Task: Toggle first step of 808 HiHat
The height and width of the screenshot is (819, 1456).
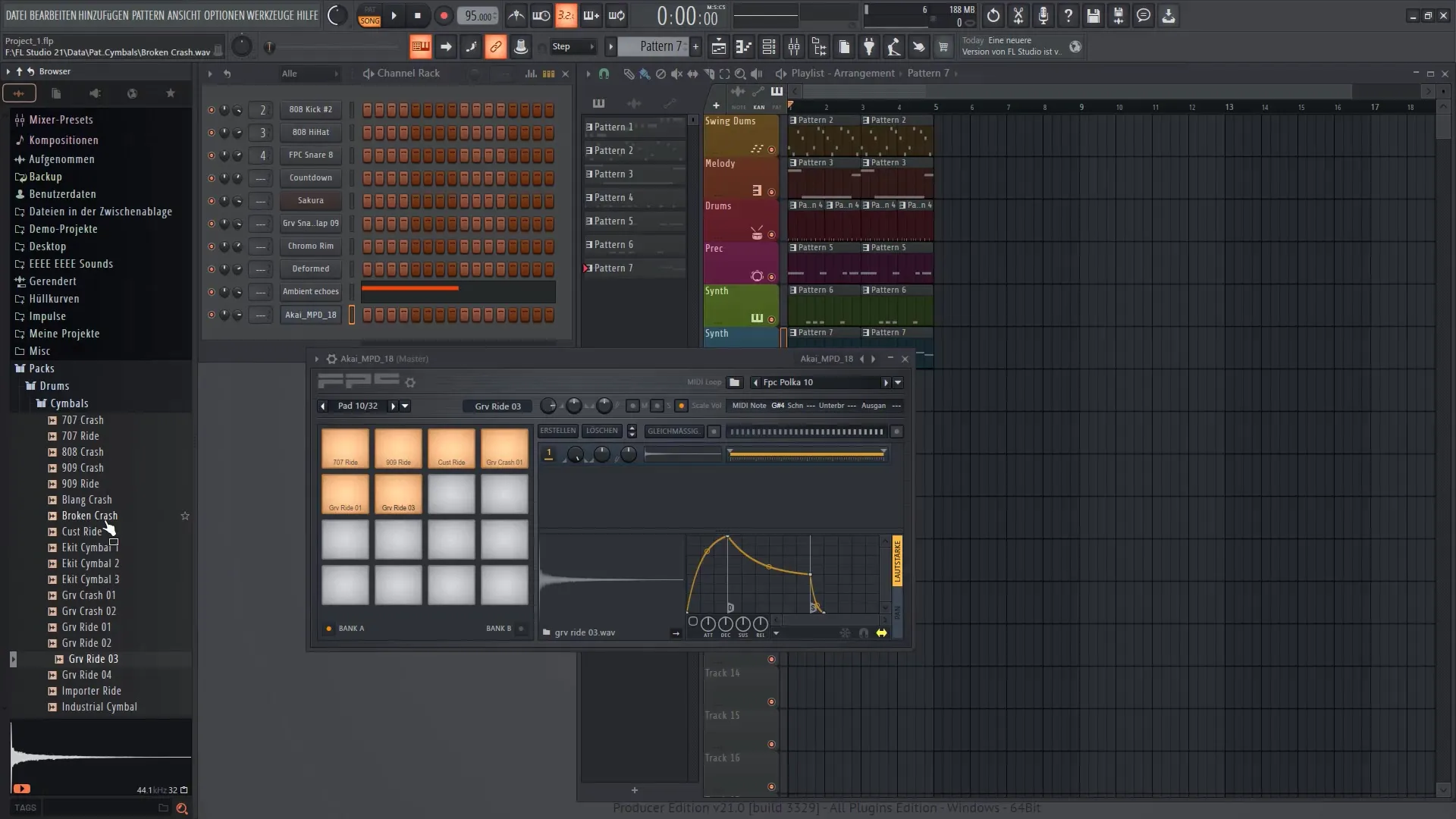Action: tap(367, 133)
